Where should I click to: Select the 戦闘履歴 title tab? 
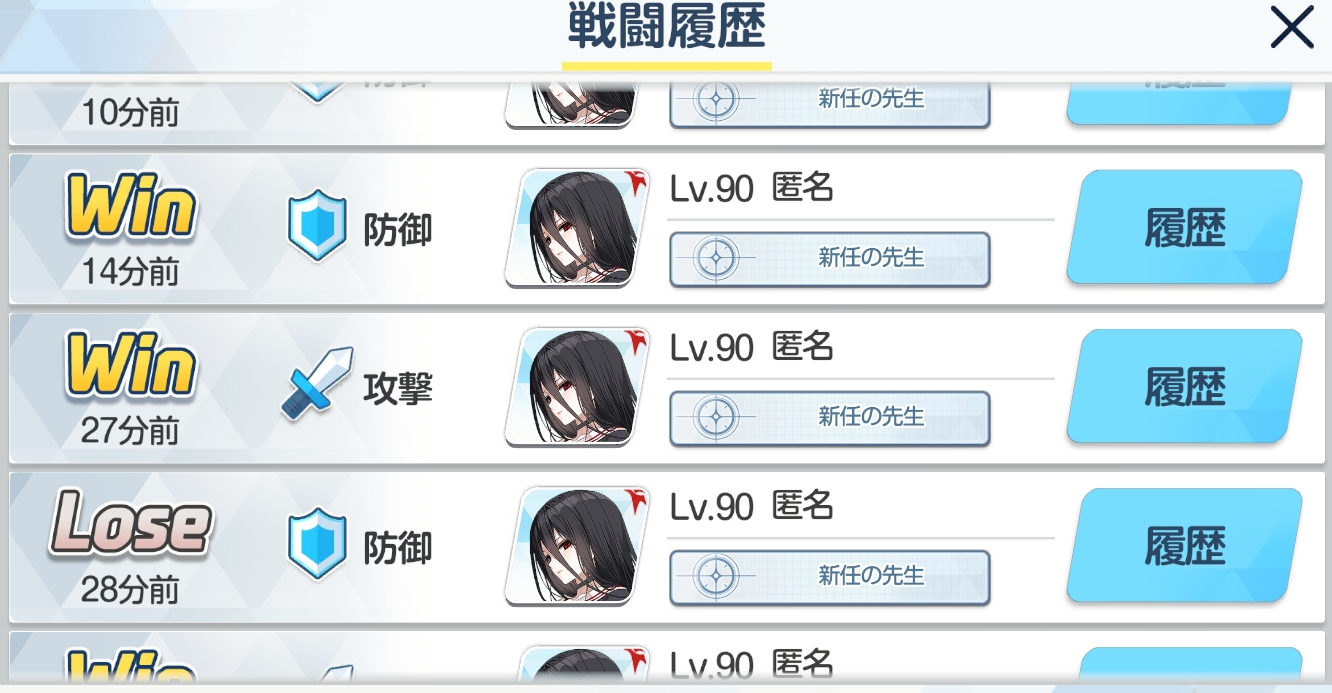click(667, 30)
